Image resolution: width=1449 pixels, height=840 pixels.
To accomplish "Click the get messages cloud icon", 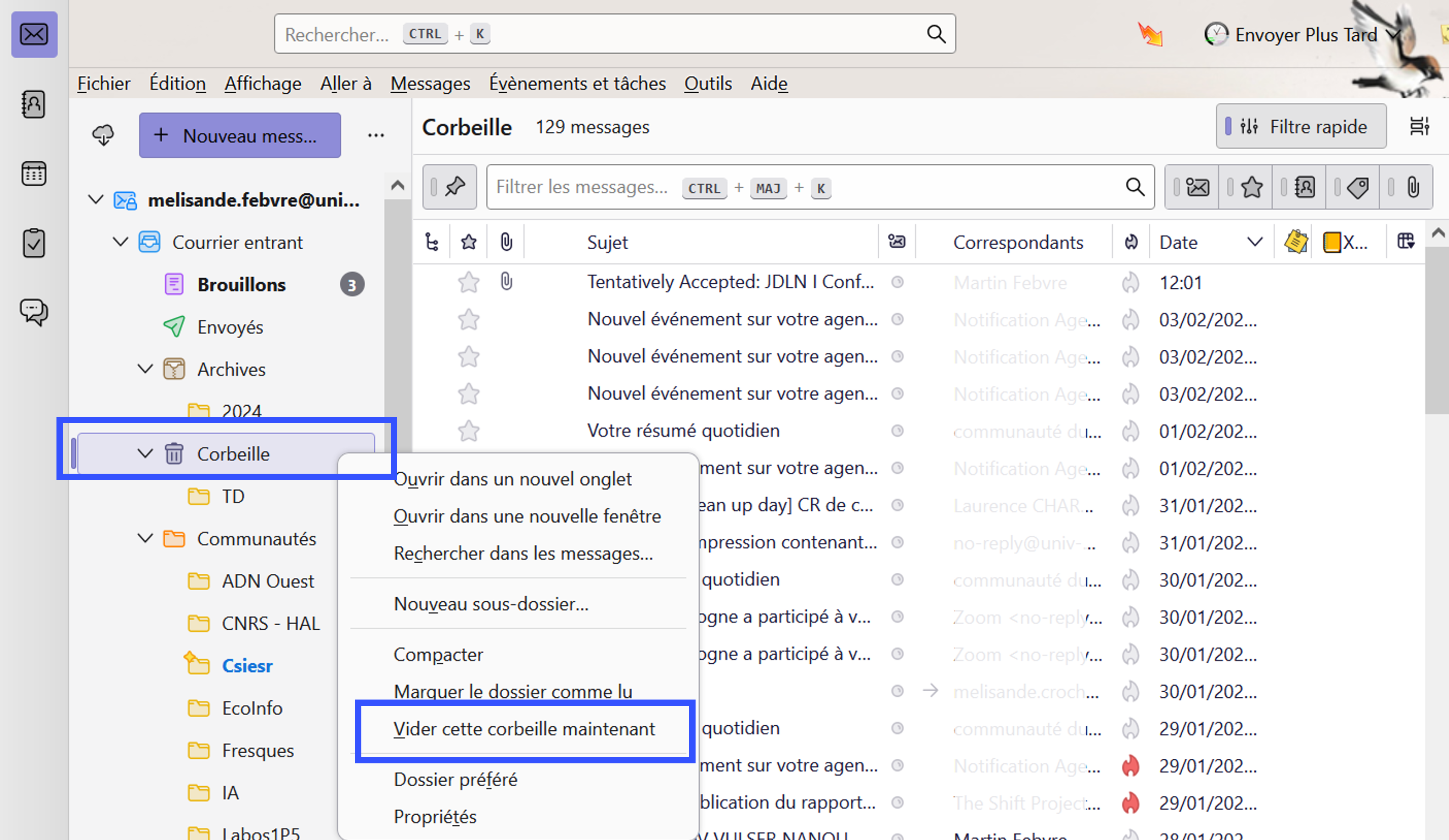I will (103, 136).
